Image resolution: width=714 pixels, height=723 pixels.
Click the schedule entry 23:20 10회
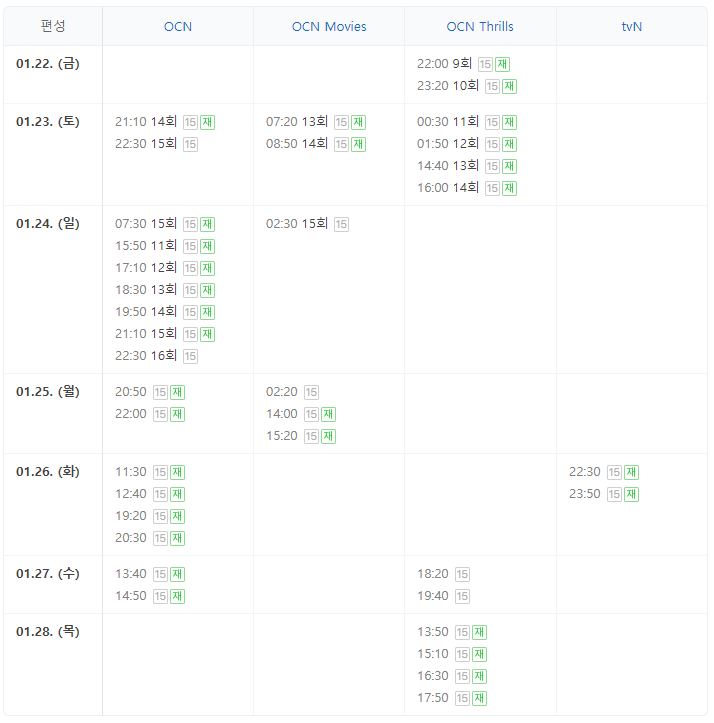point(448,86)
